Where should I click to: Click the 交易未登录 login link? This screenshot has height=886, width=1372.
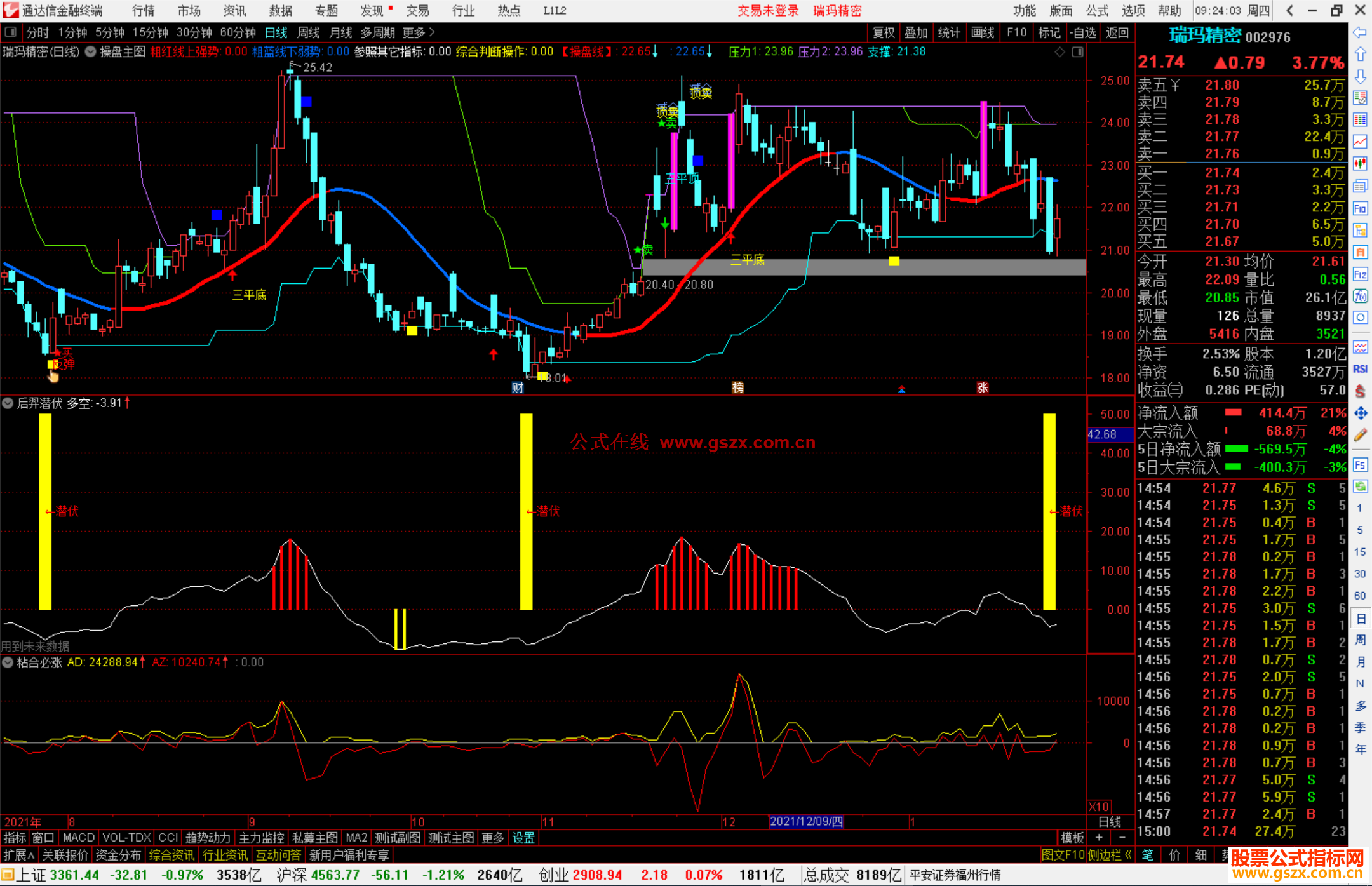(768, 10)
